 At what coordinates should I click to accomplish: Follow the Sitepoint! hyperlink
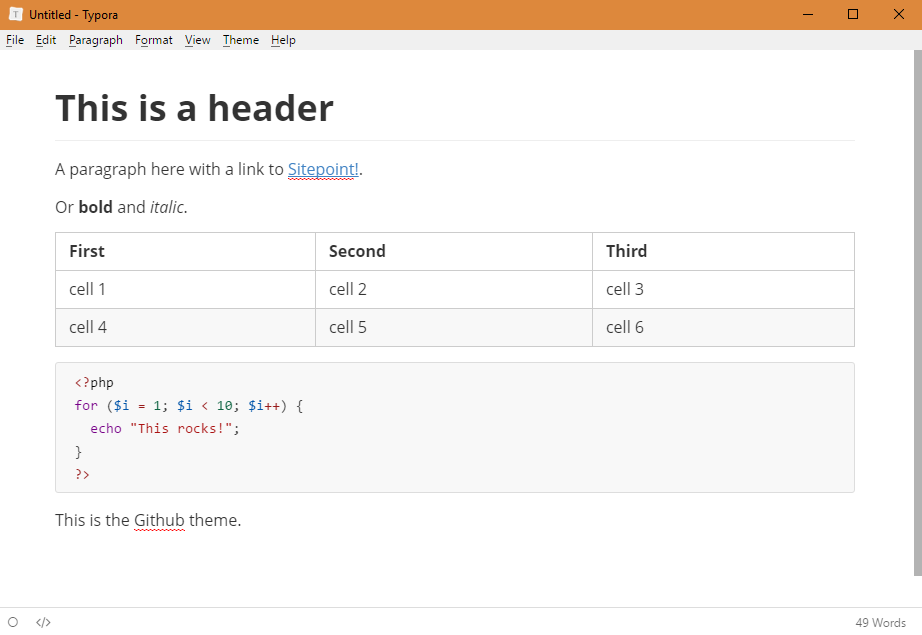[x=323, y=169]
